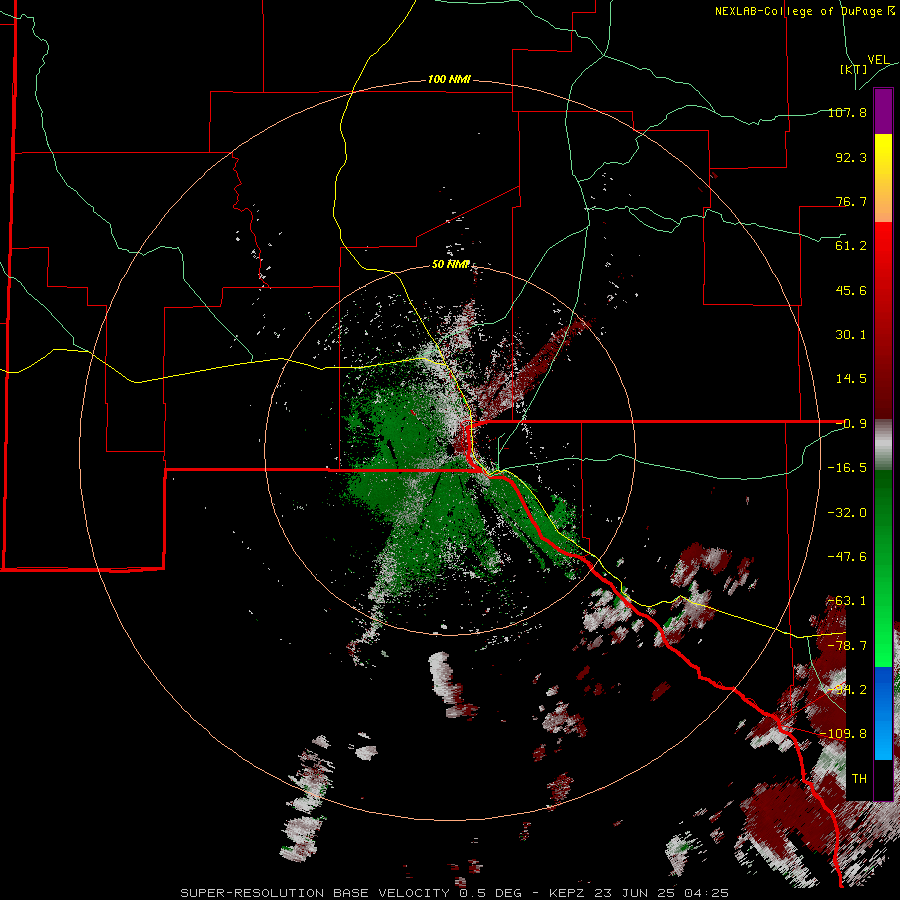Viewport: 900px width, 900px height.
Task: Click the -63.1 legend value
Action: 847,601
